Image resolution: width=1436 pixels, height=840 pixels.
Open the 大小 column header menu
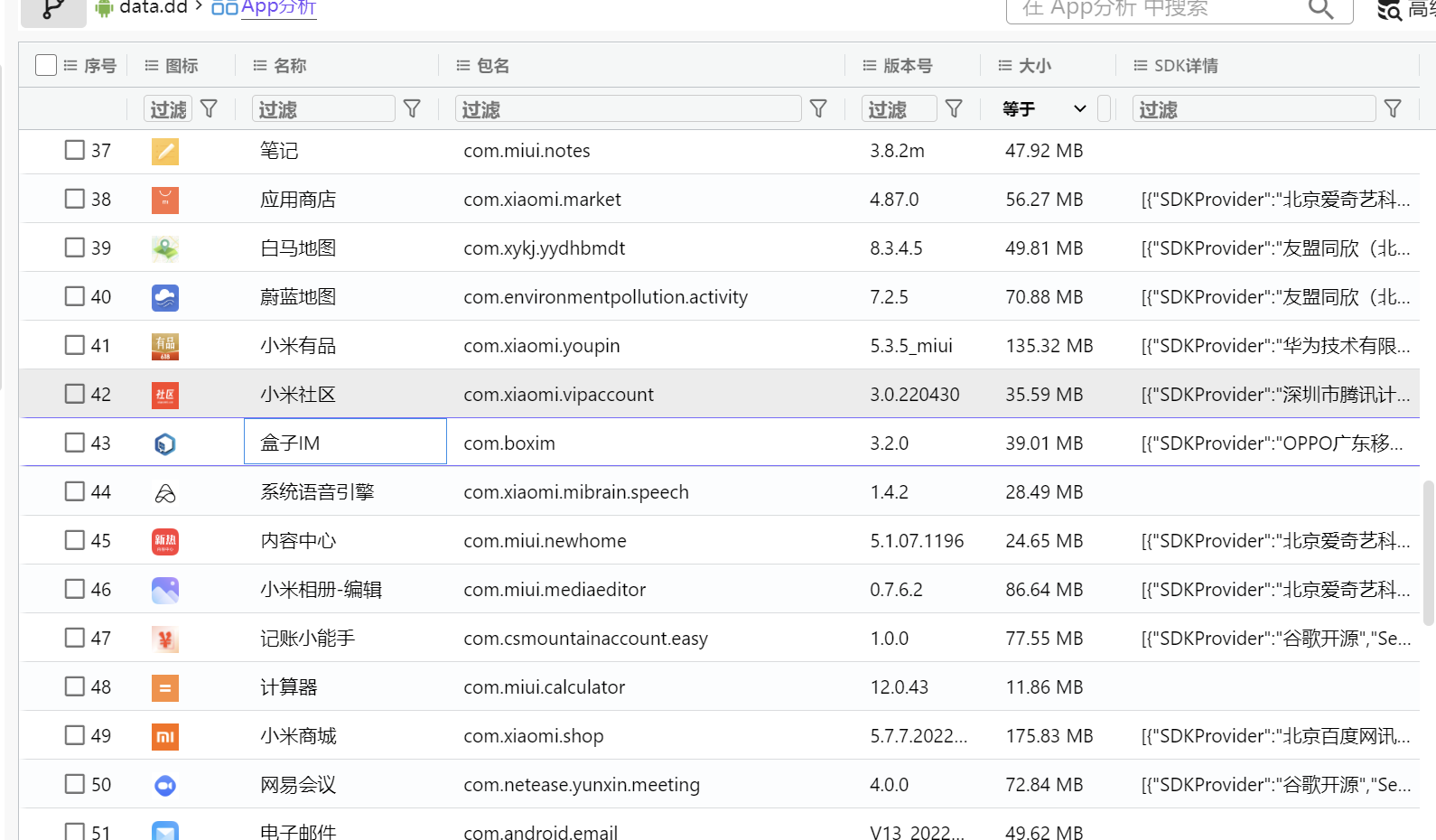point(1005,66)
